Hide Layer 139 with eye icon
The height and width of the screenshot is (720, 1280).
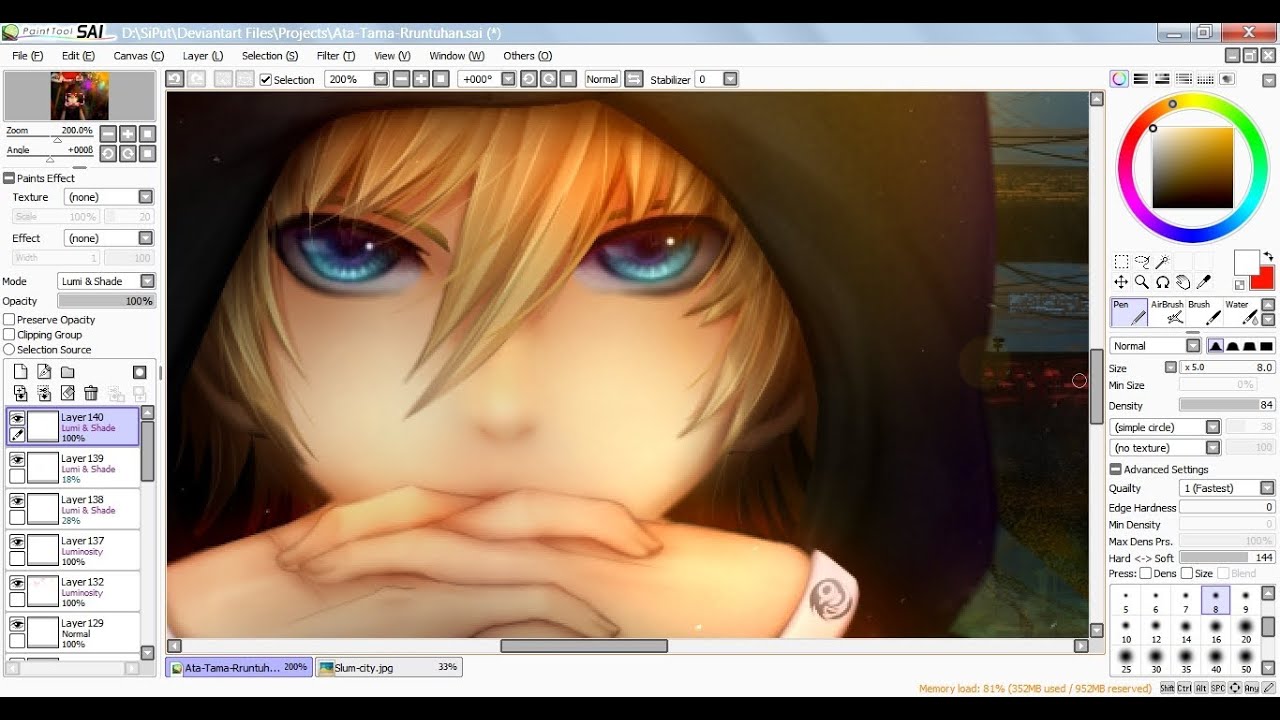(x=17, y=459)
